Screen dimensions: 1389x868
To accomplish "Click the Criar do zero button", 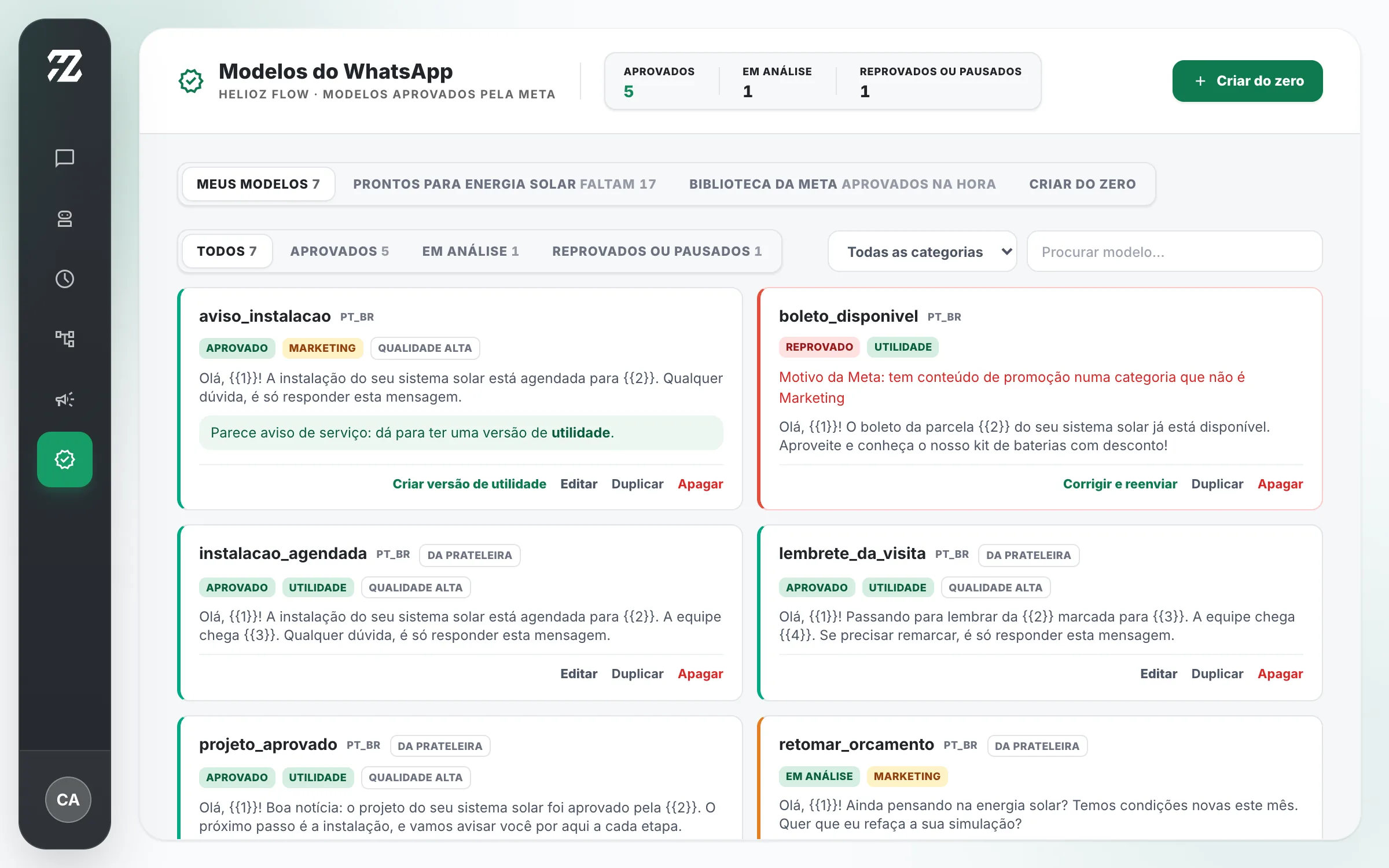I will [1247, 81].
